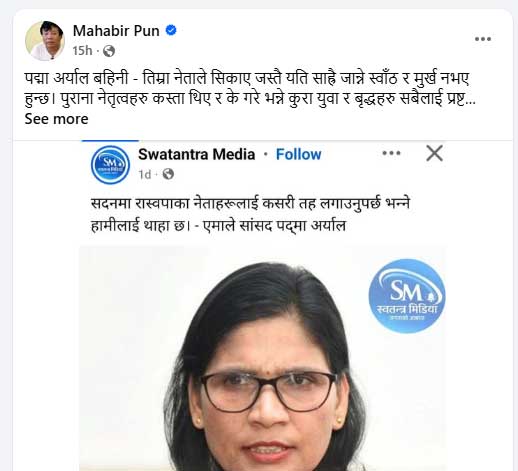Image resolution: width=518 pixels, height=471 pixels.
Task: Click the public globe icon beside 15h
Action: click(x=109, y=51)
